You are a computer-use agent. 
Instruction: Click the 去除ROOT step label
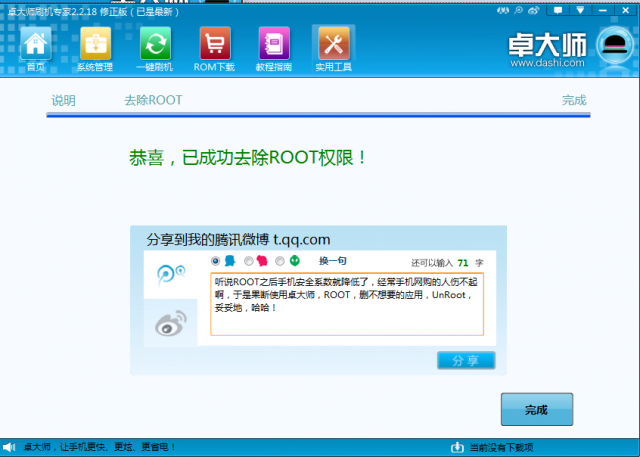point(153,100)
